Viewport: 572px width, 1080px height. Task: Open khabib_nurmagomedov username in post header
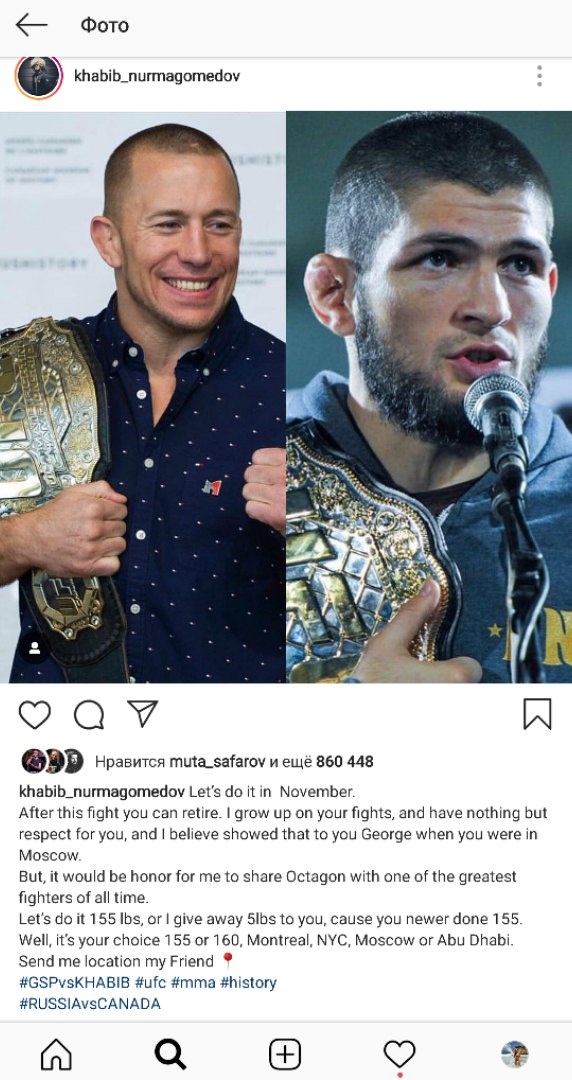pos(157,76)
